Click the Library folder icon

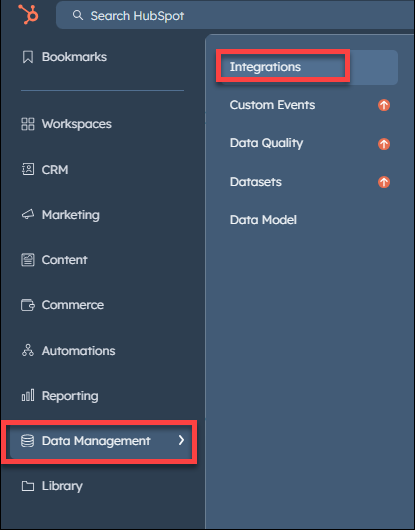pos(28,486)
